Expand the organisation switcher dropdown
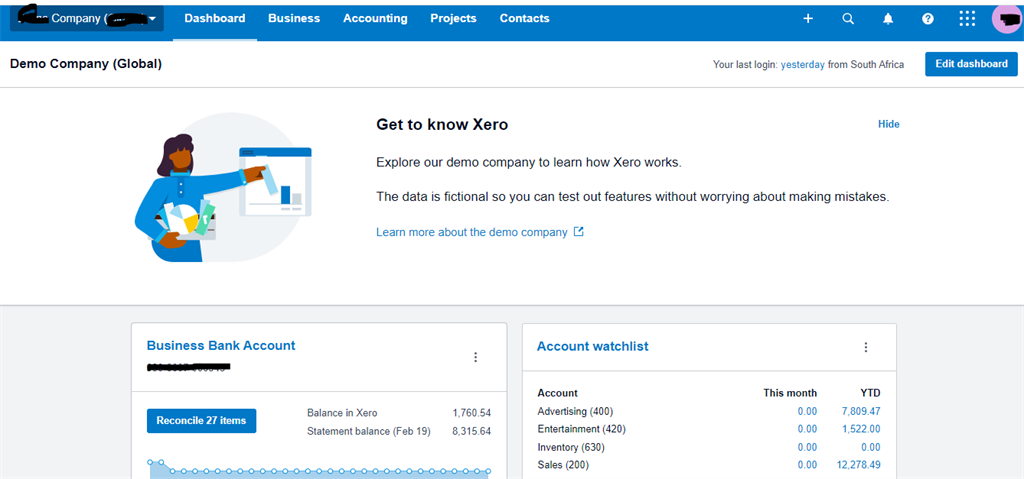 point(87,19)
